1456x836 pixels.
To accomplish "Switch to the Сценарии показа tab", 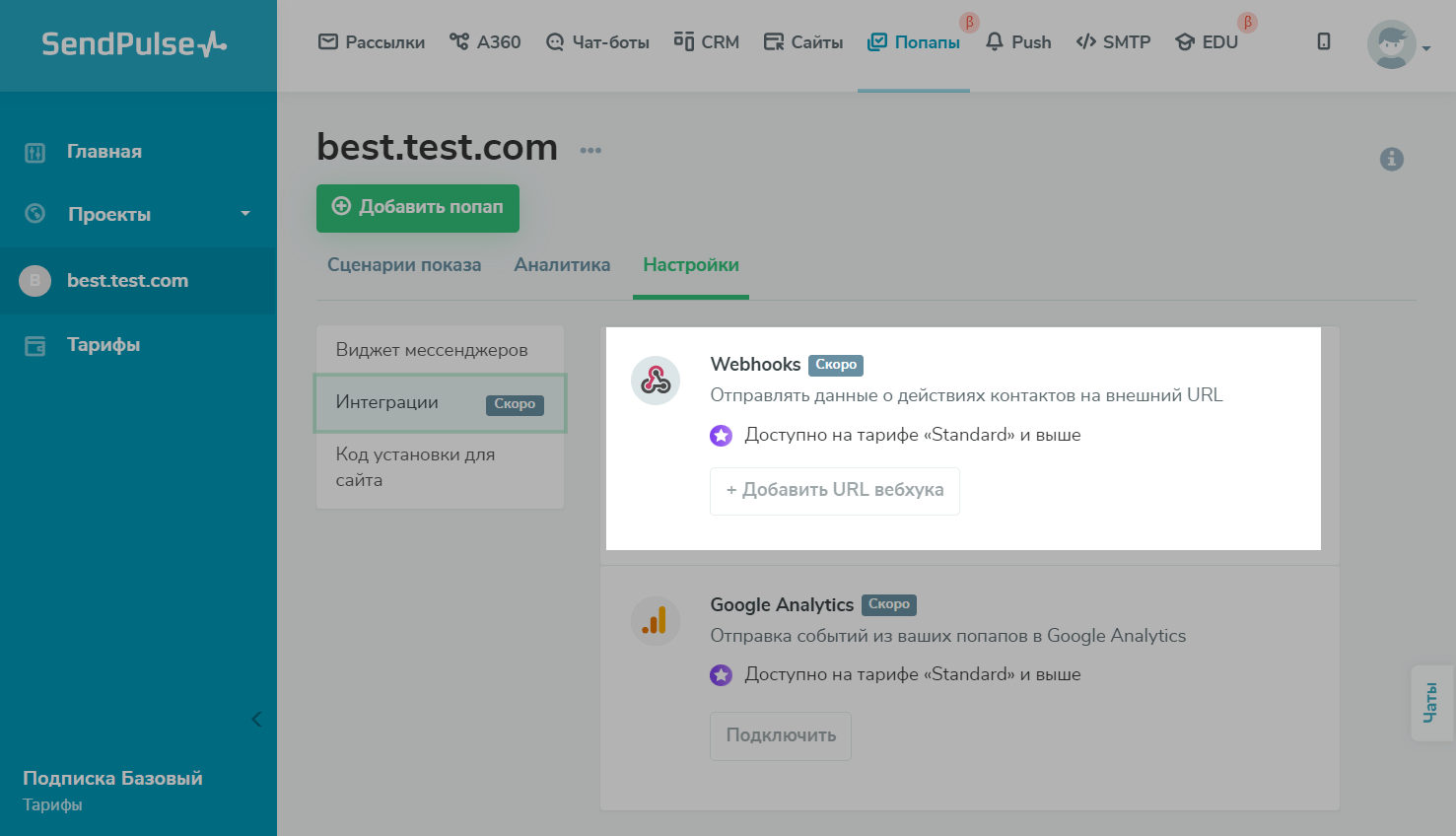I will click(404, 264).
